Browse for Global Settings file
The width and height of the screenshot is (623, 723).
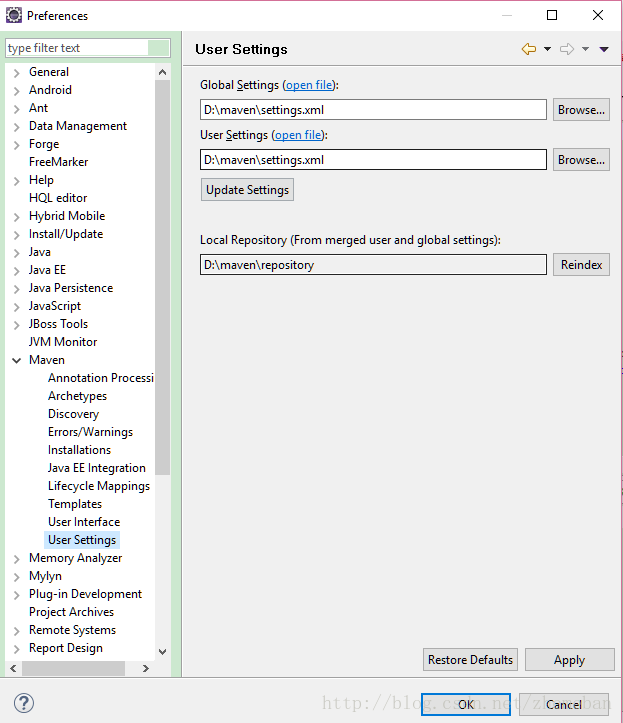581,110
